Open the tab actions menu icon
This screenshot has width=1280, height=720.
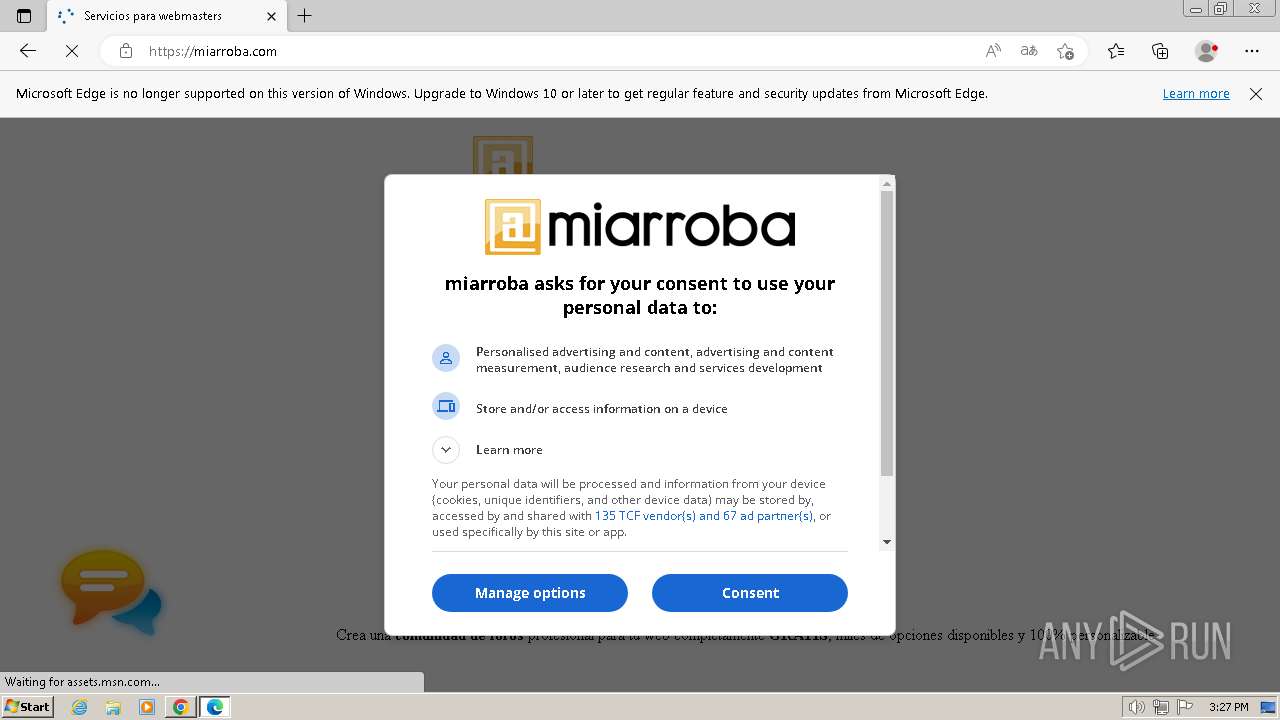point(24,16)
